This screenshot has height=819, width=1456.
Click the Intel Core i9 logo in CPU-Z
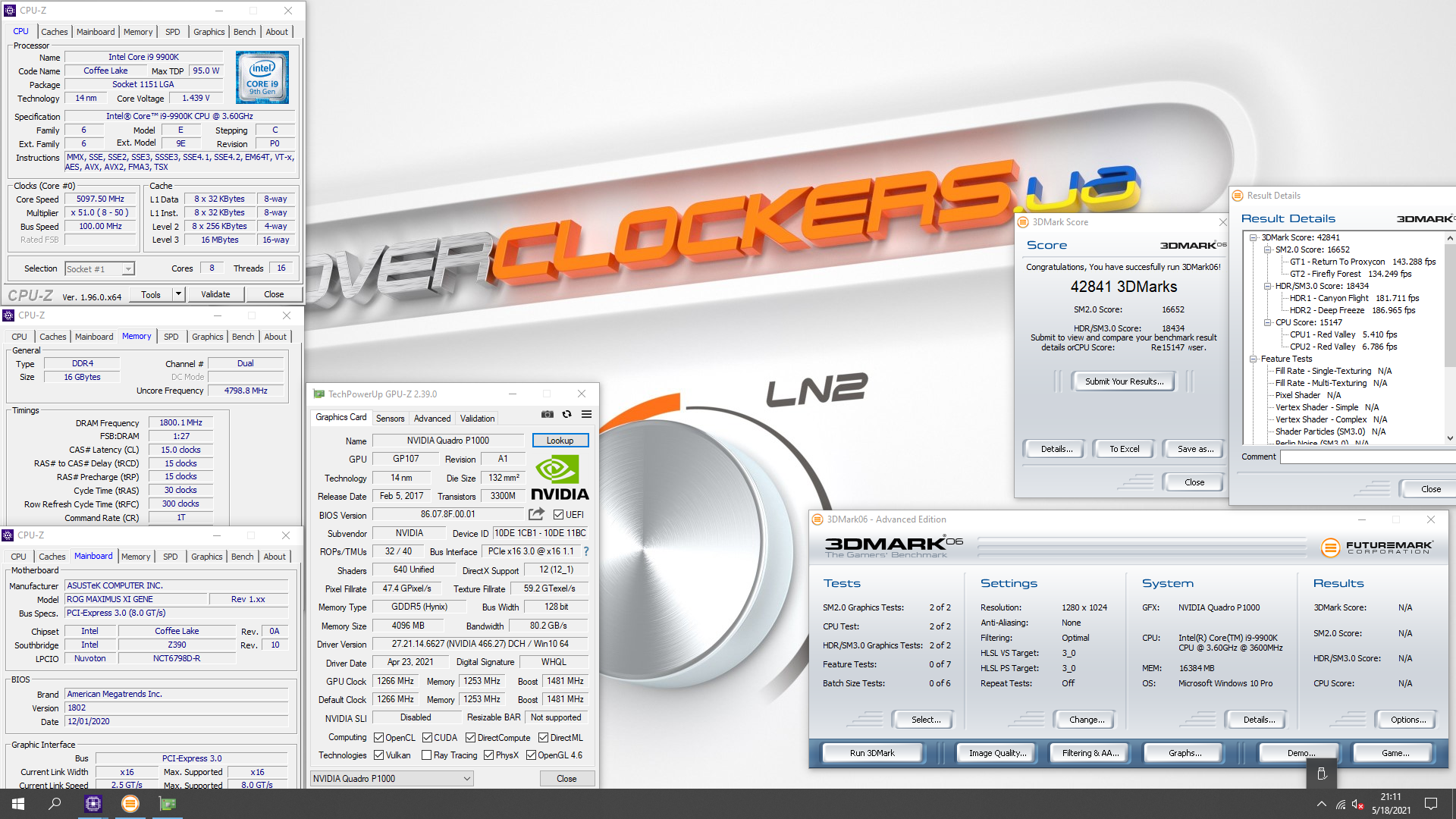262,77
